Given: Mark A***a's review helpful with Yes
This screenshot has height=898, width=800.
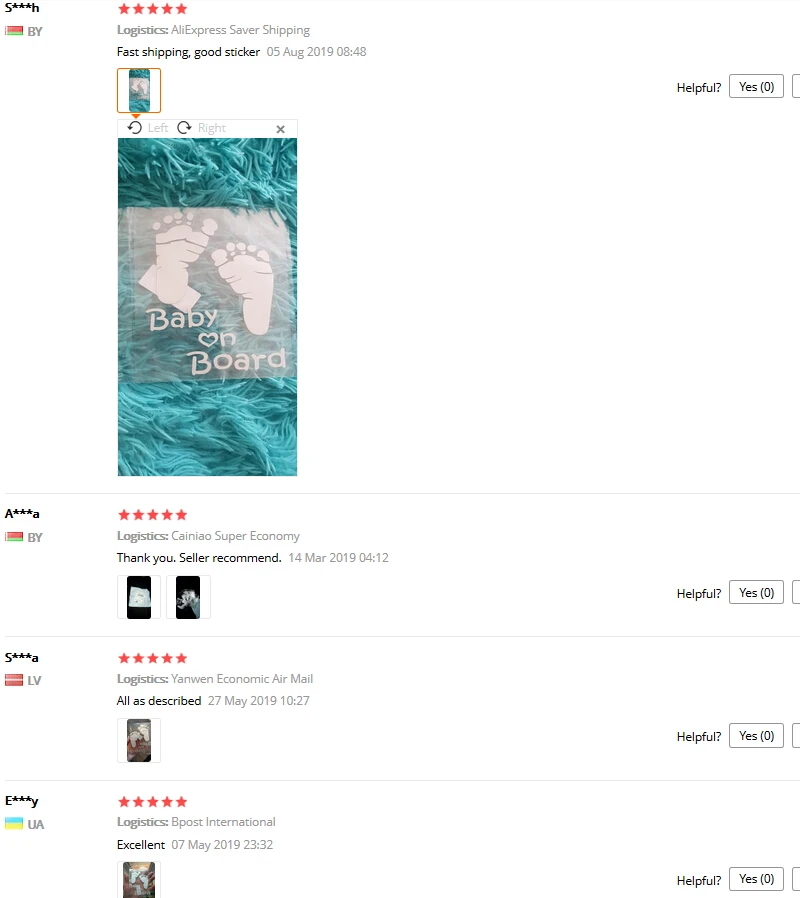Looking at the screenshot, I should tap(756, 593).
